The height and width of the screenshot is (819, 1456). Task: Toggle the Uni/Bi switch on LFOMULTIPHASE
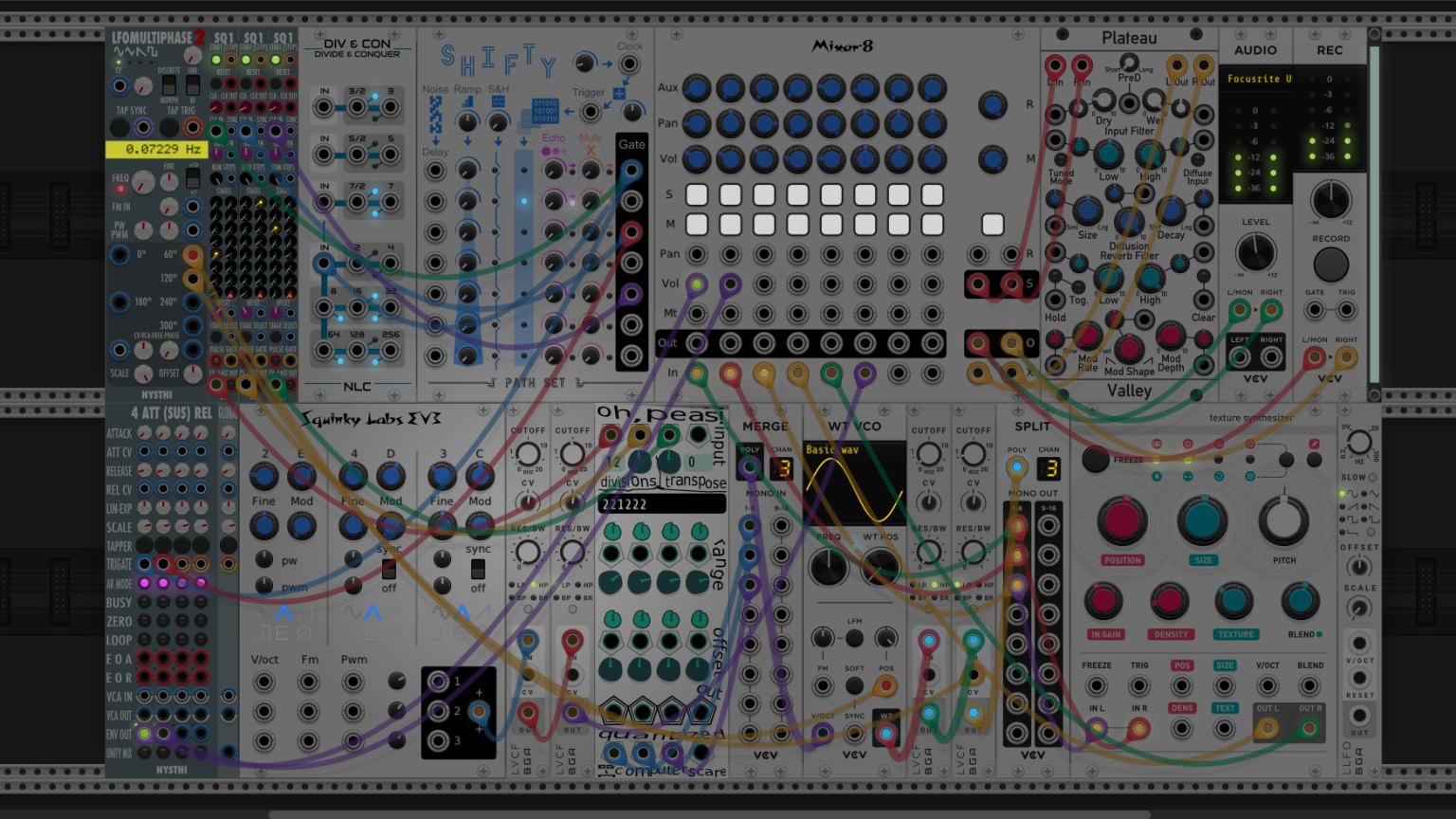[192, 87]
